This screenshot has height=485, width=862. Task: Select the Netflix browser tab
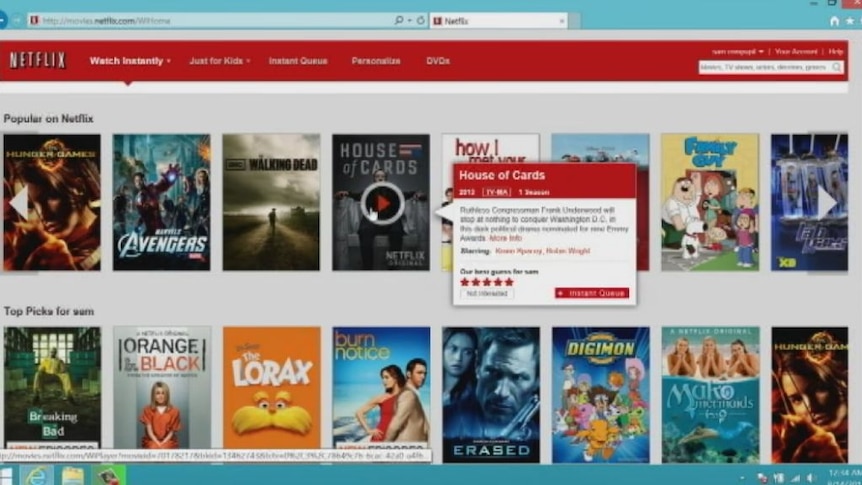(x=498, y=21)
